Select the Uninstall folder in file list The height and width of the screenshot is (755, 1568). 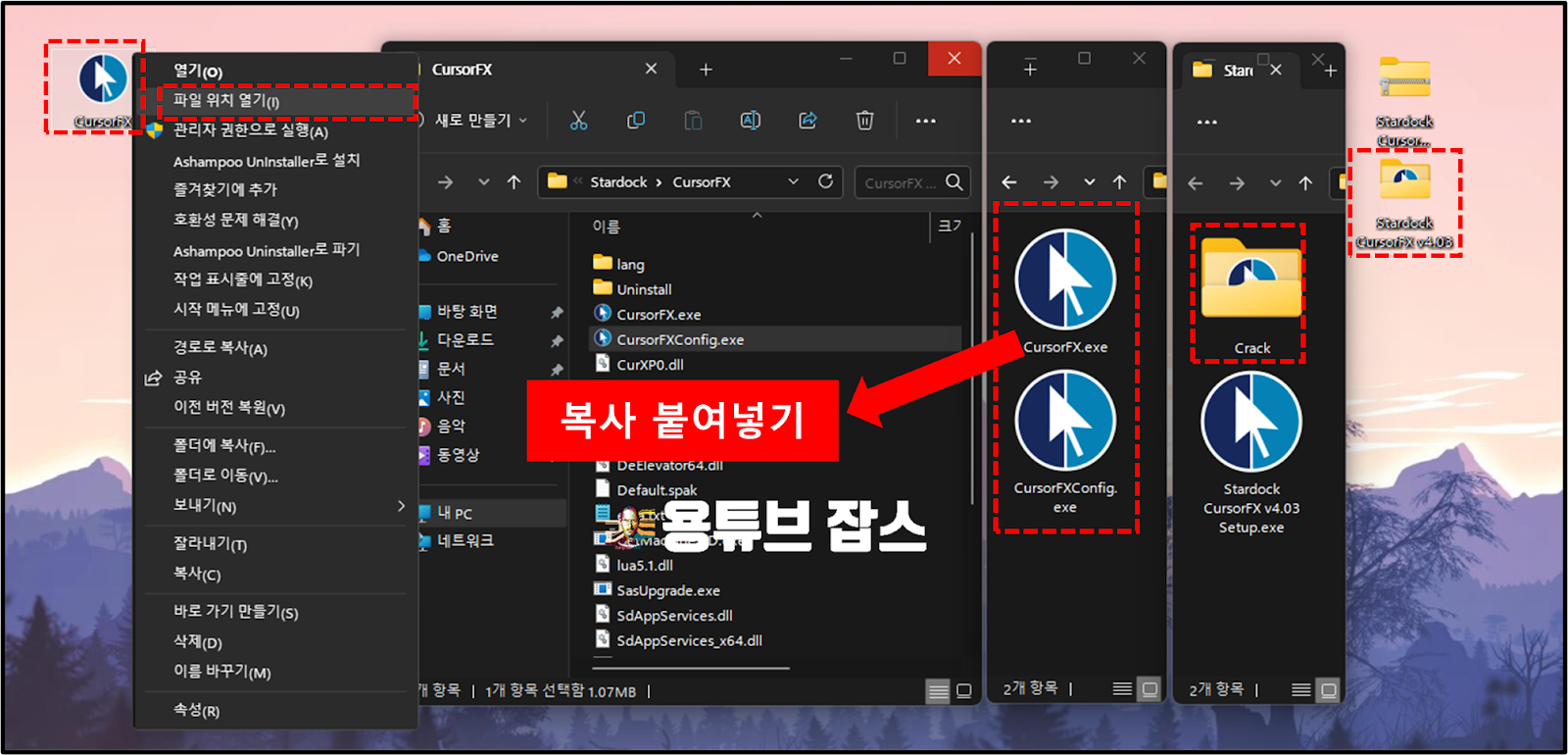[632, 289]
